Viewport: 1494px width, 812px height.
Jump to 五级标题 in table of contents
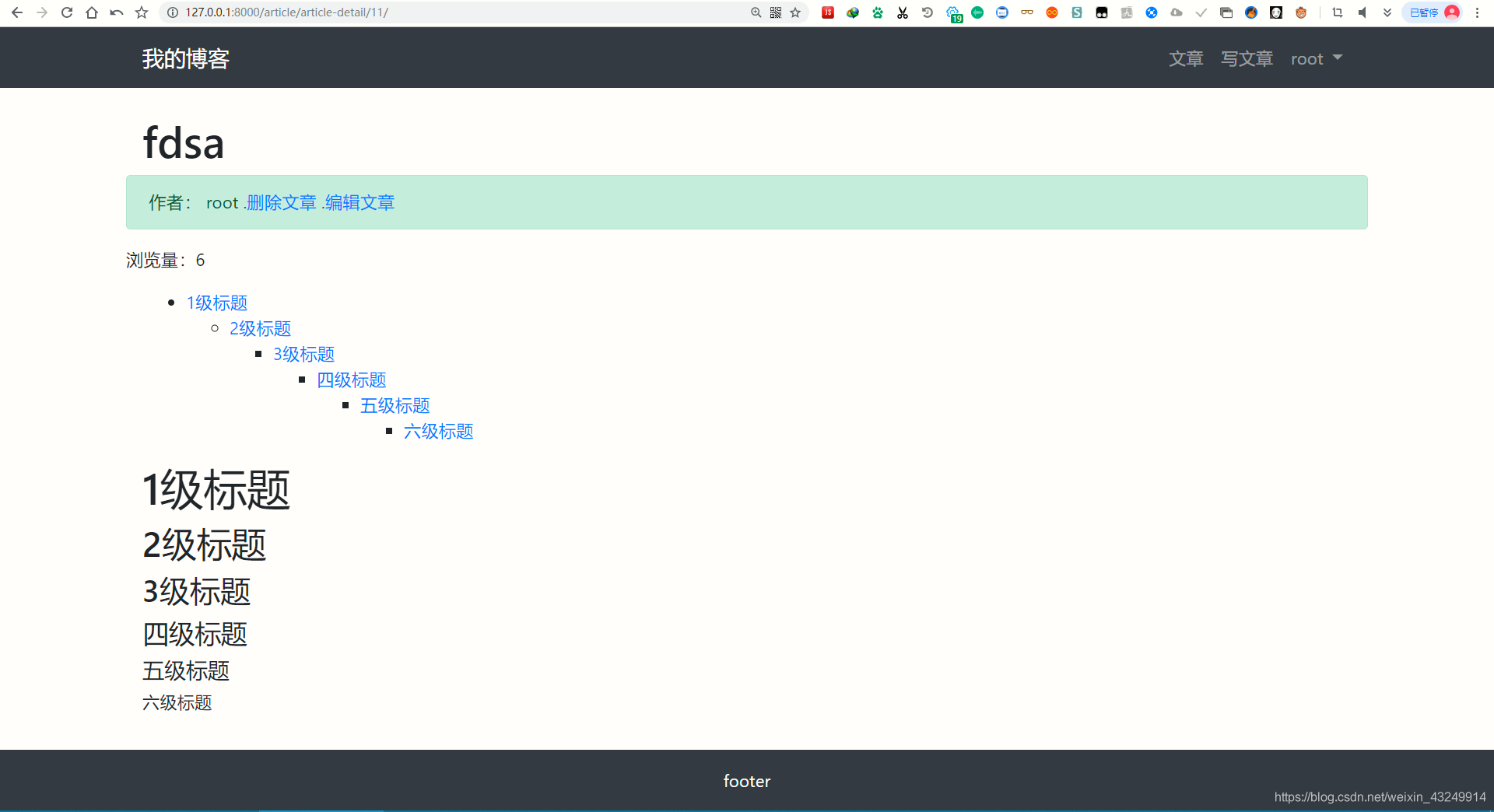(x=395, y=406)
